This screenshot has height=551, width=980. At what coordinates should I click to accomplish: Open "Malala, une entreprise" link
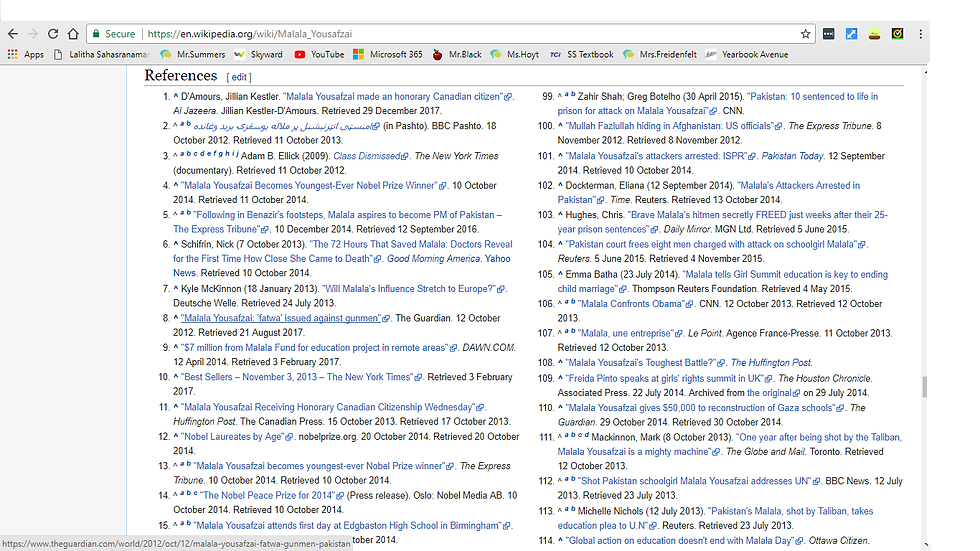pyautogui.click(x=630, y=333)
